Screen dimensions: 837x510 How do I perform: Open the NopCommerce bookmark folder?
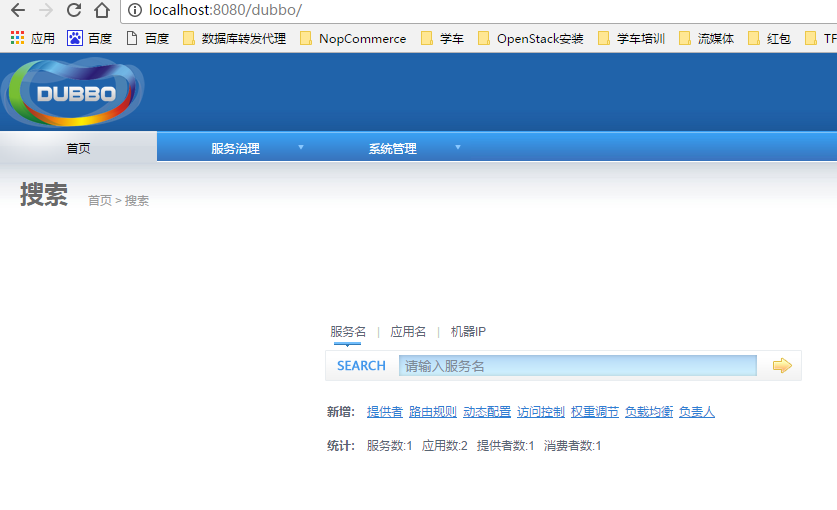coord(353,38)
